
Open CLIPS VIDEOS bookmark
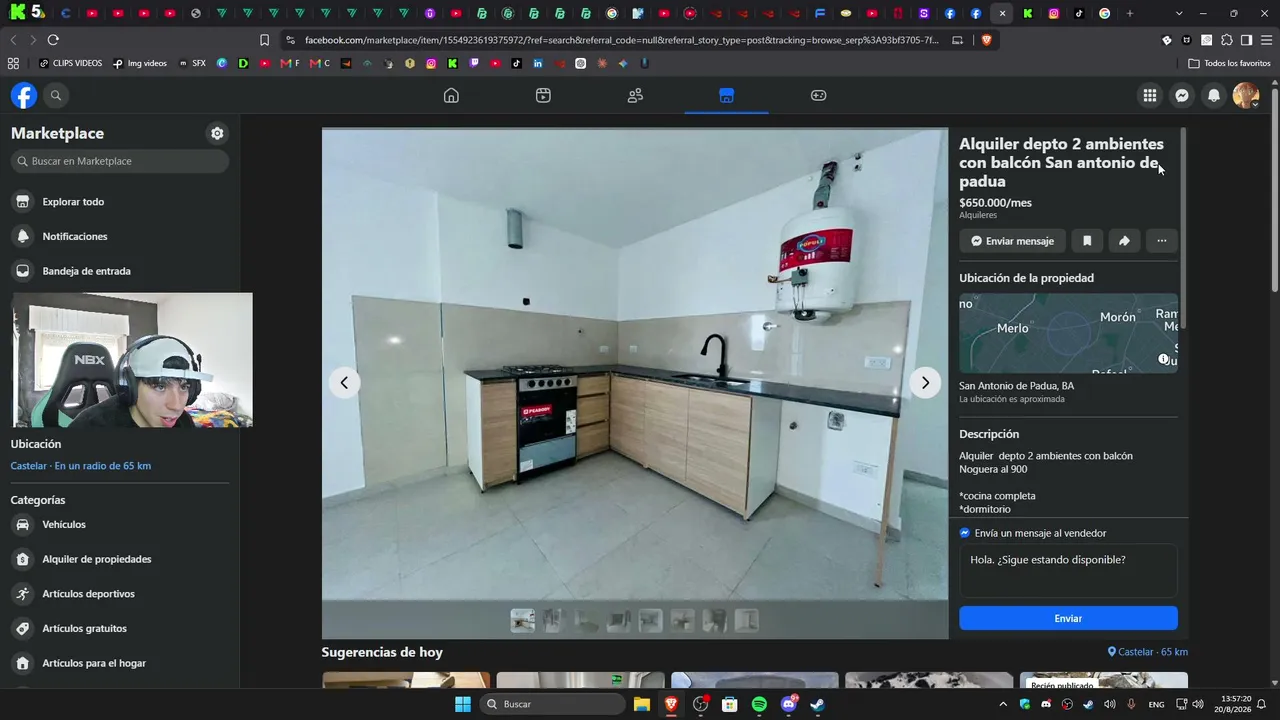pyautogui.click(x=70, y=63)
